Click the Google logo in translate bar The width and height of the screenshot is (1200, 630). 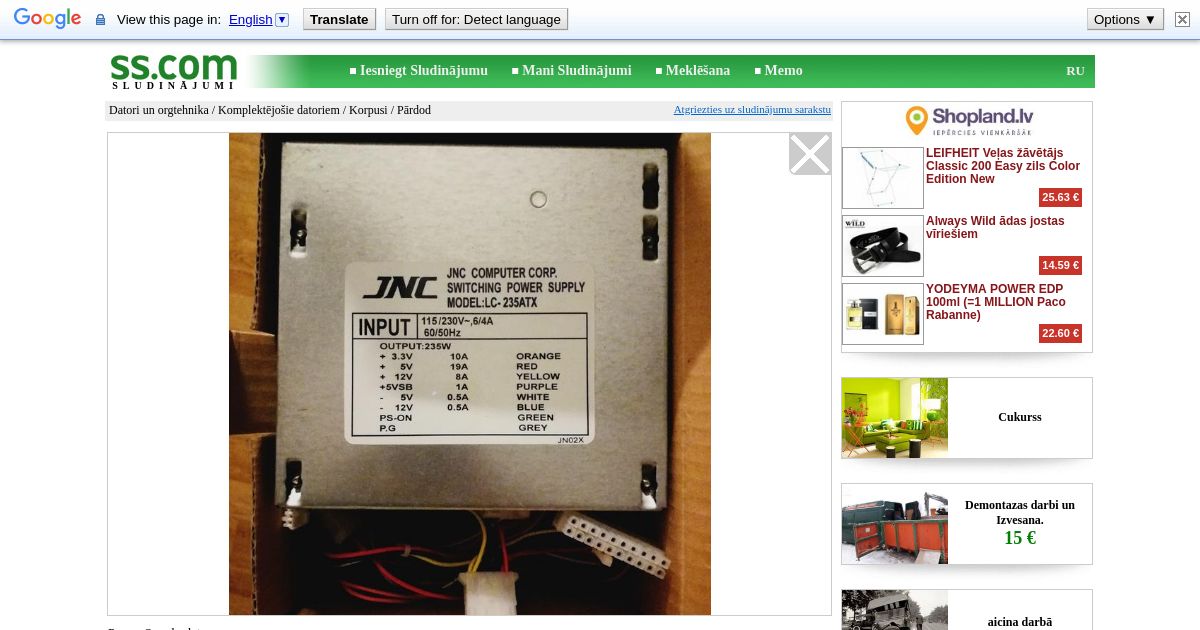[x=47, y=19]
